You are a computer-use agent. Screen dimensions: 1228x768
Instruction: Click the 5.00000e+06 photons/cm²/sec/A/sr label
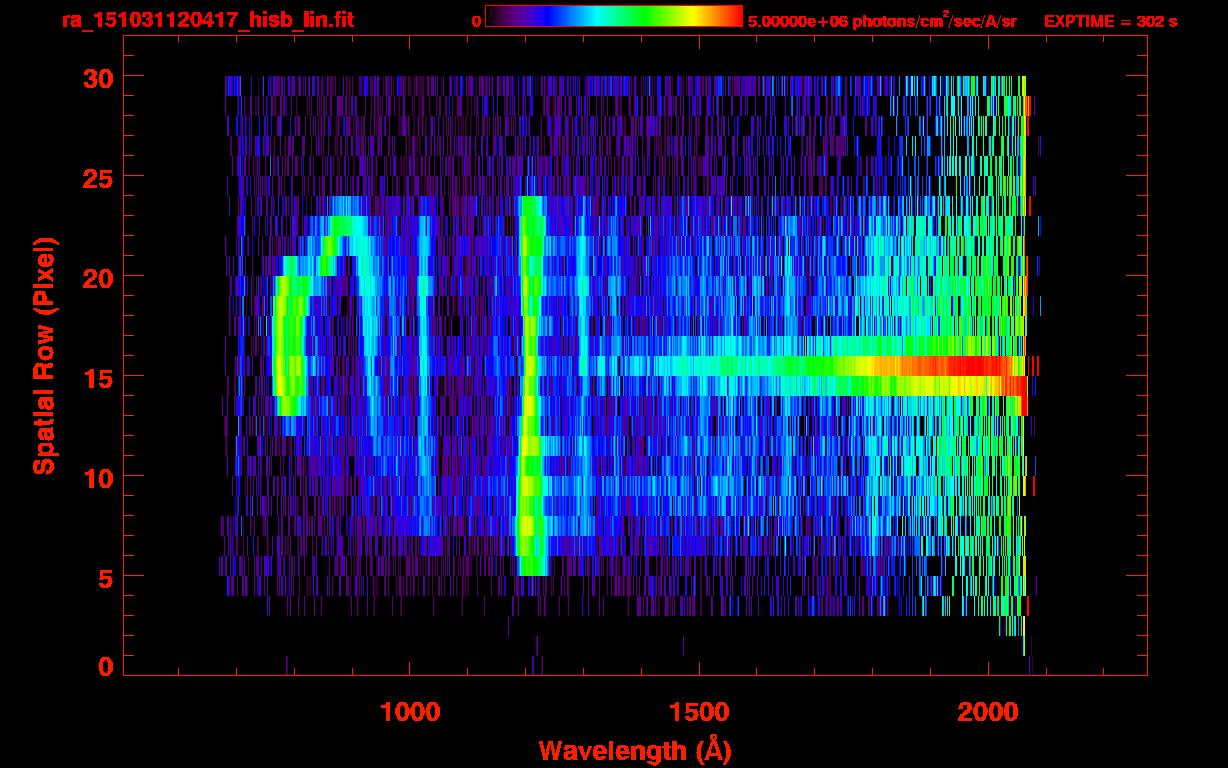pyautogui.click(x=882, y=21)
